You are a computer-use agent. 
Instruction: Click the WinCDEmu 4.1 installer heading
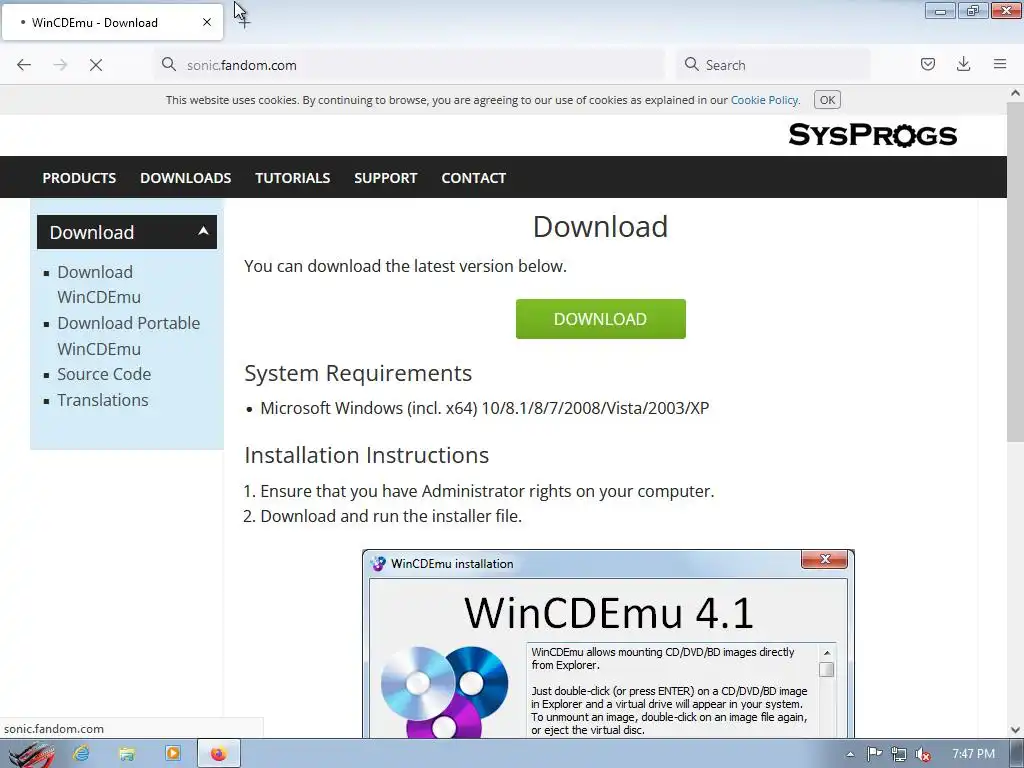[x=609, y=613]
